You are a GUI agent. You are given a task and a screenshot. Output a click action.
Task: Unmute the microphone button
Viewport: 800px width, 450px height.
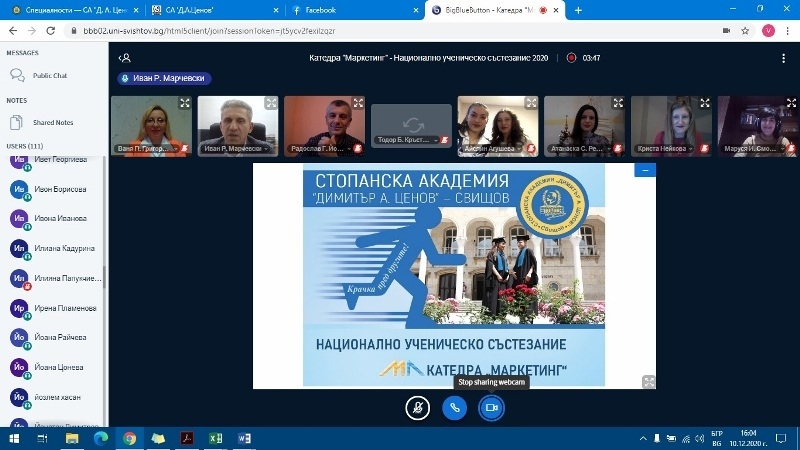417,408
